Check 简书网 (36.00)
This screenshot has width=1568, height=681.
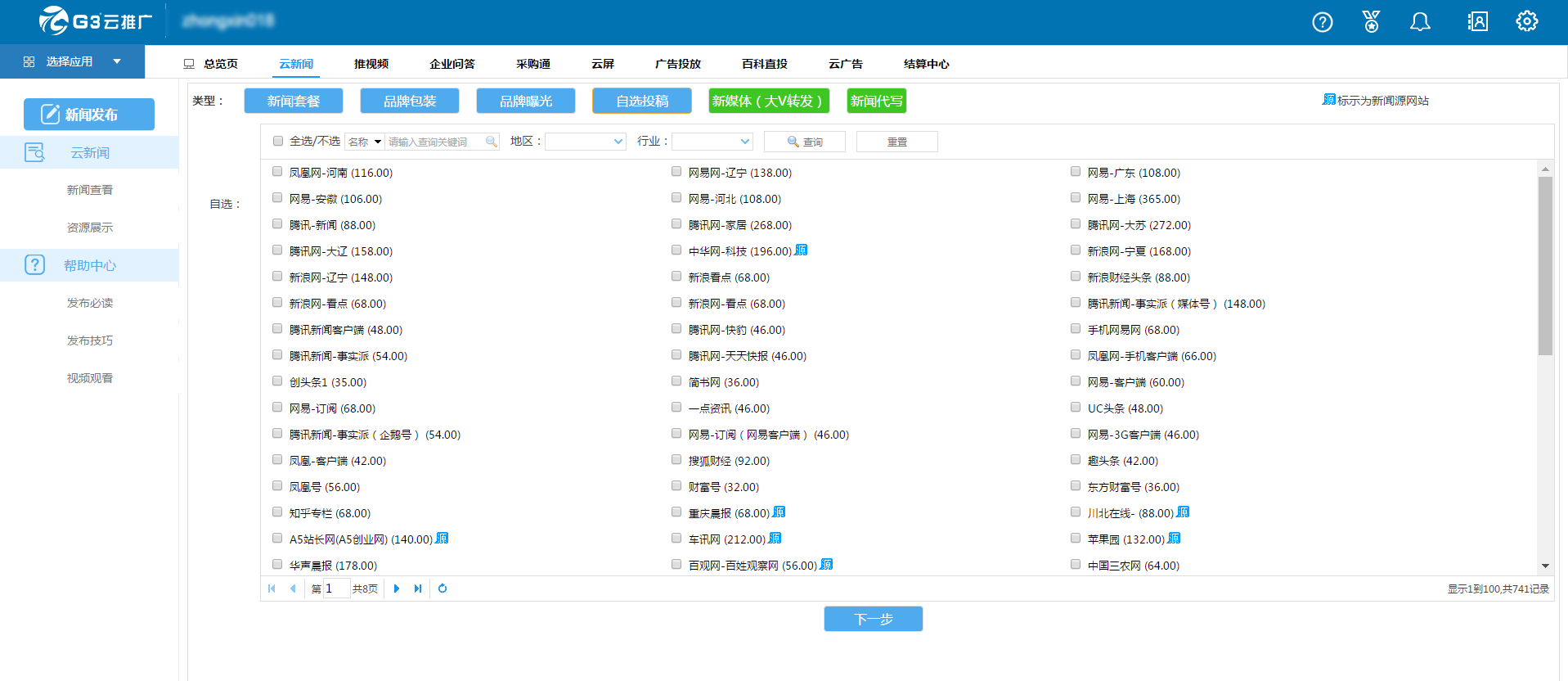click(676, 381)
